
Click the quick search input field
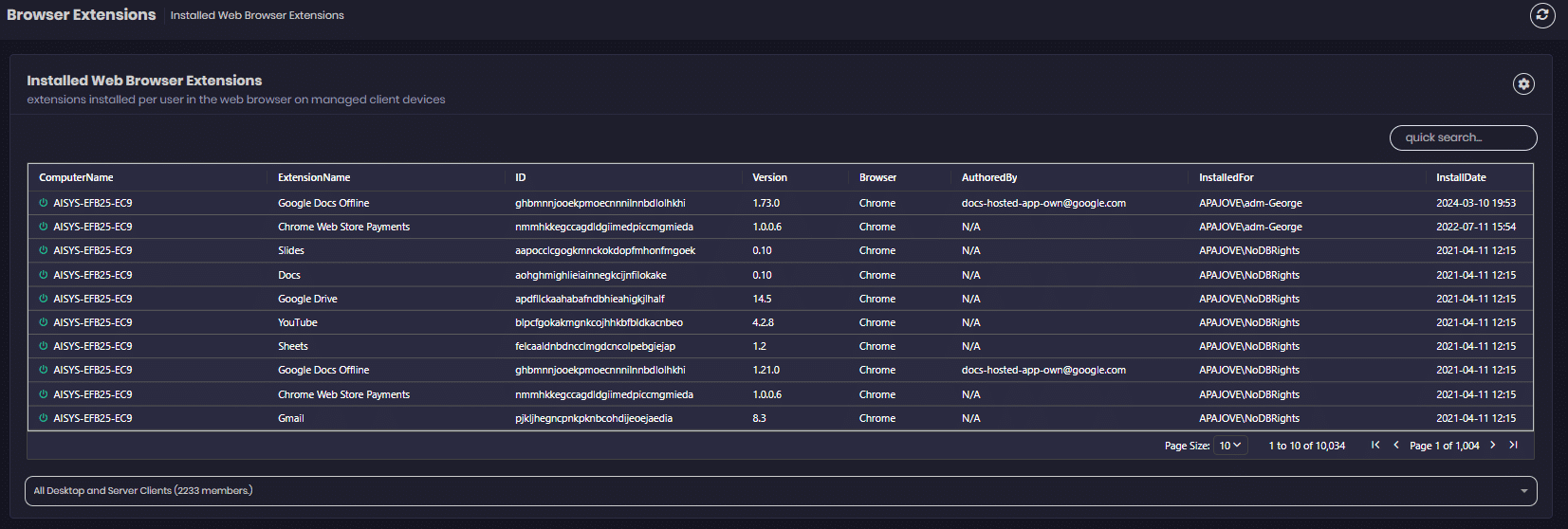click(x=1463, y=138)
